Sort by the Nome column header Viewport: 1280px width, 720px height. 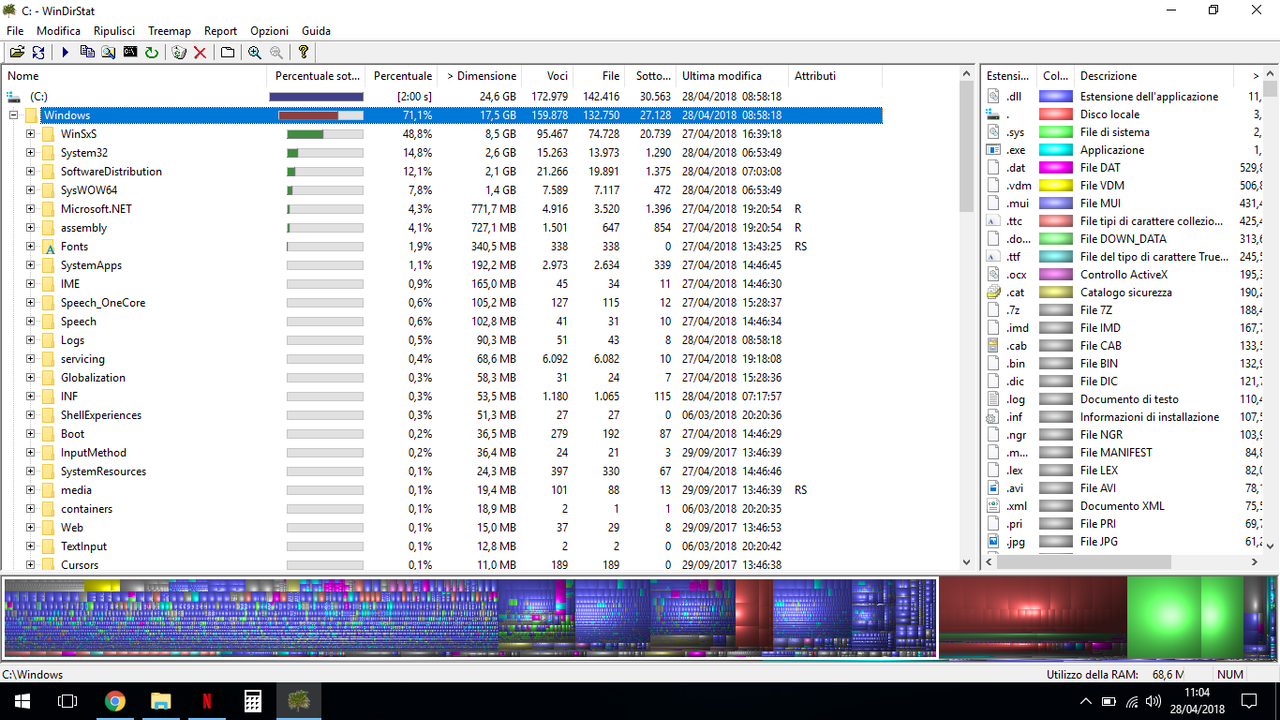click(x=135, y=76)
